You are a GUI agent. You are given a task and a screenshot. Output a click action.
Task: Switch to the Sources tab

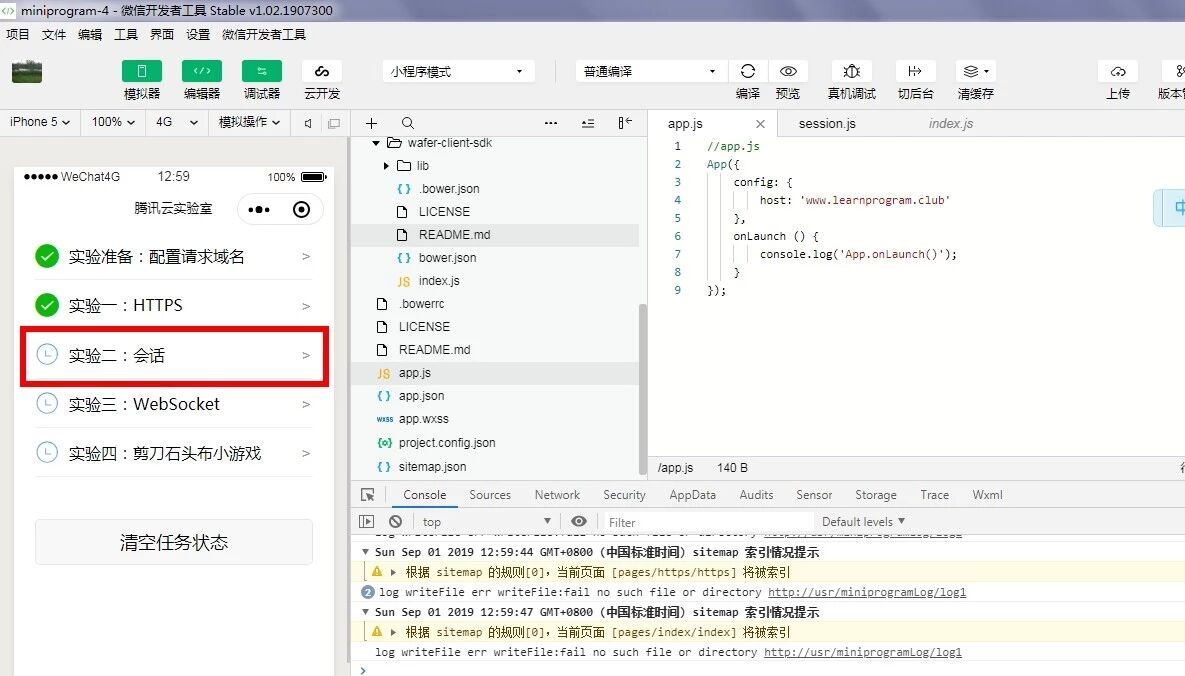pos(490,495)
